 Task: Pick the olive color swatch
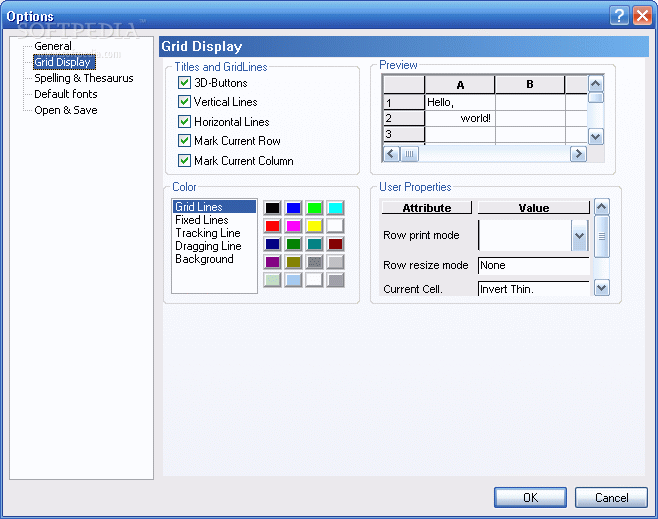point(293,262)
